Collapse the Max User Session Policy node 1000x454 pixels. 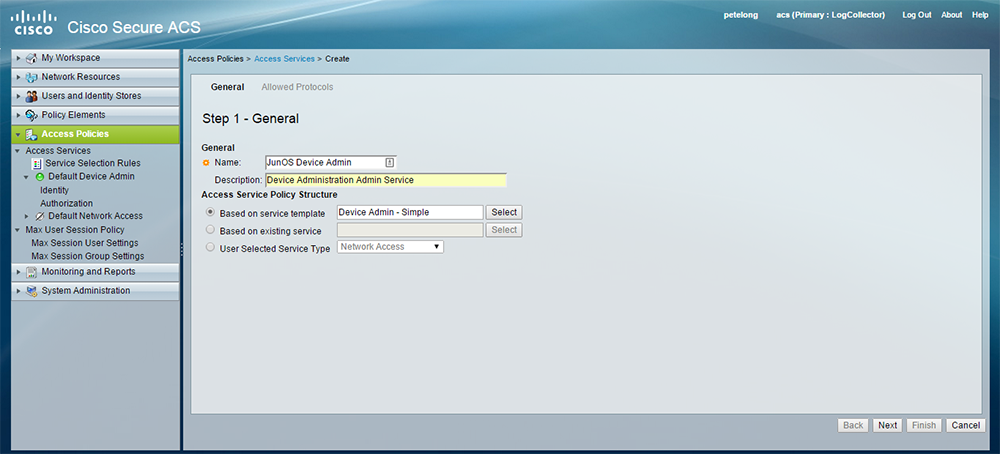click(x=18, y=230)
